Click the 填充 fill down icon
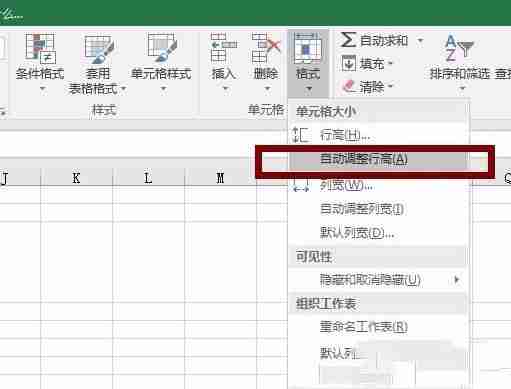The image size is (511, 389). [349, 63]
